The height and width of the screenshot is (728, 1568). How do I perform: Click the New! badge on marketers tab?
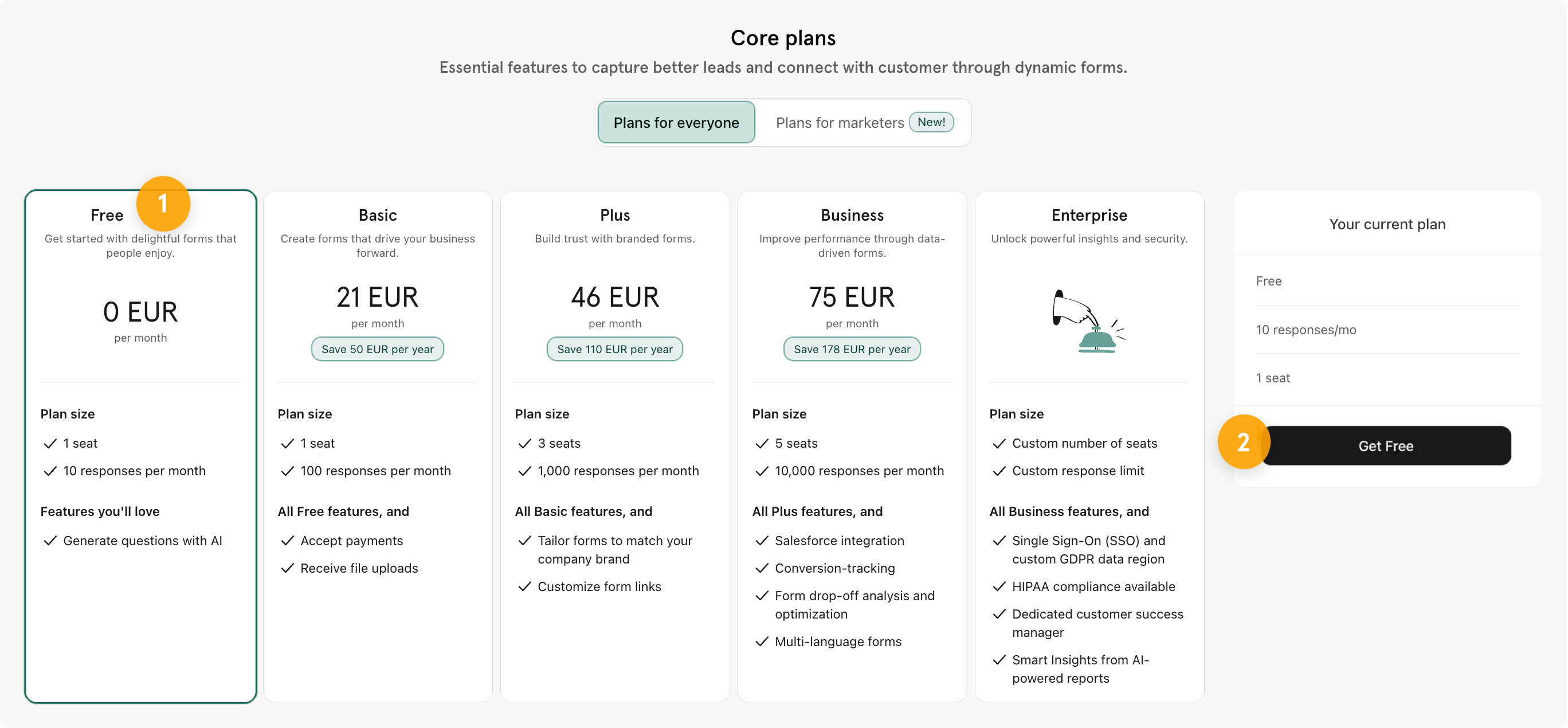[x=931, y=122]
